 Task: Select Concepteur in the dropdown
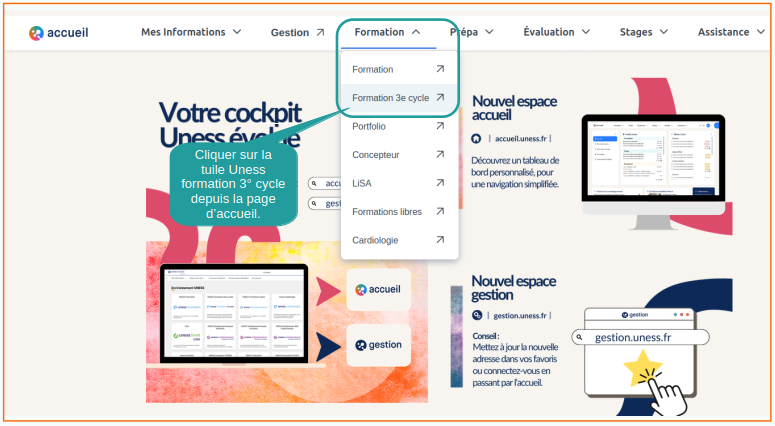click(399, 155)
